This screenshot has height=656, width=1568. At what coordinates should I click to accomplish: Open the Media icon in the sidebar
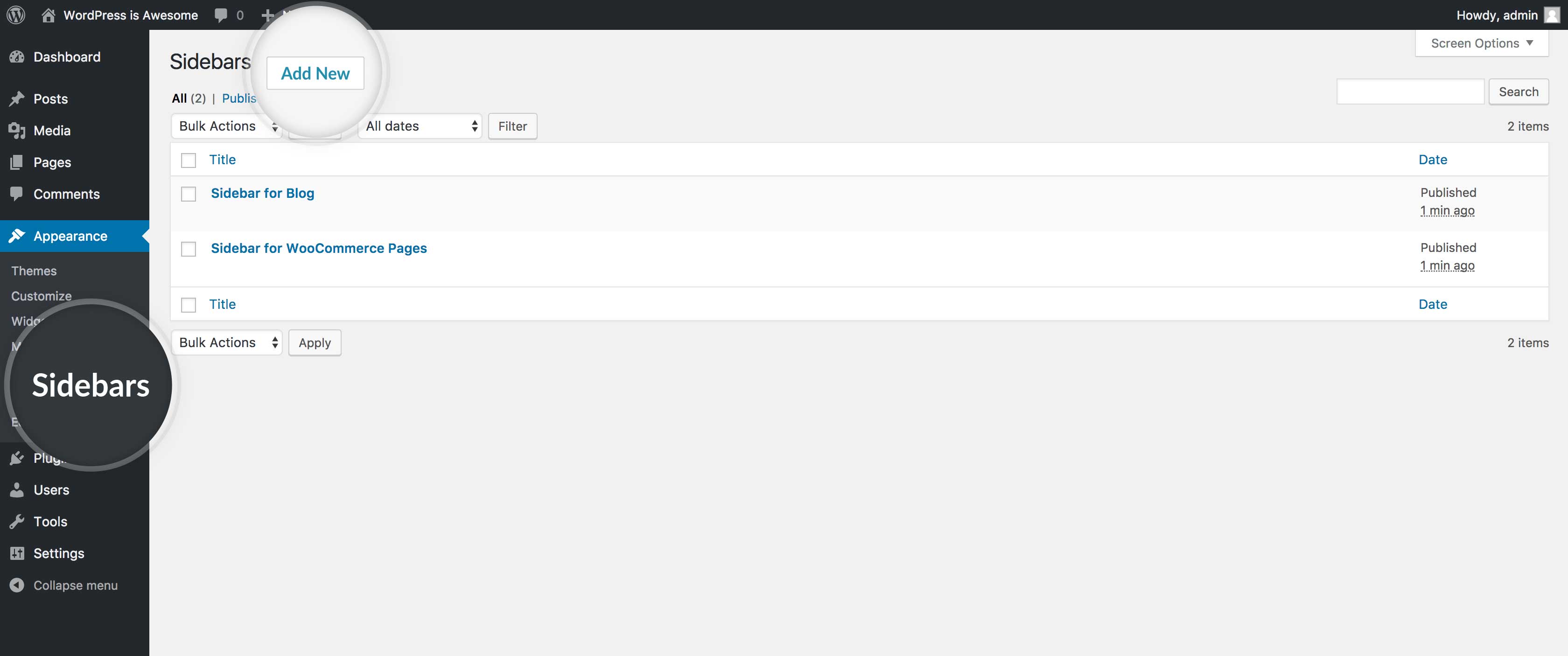[x=17, y=130]
